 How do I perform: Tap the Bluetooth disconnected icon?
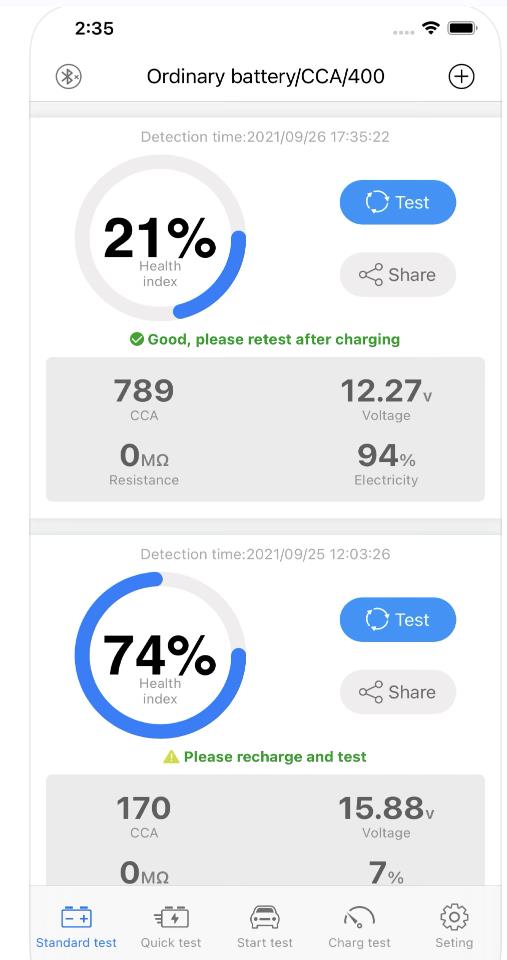coord(69,77)
